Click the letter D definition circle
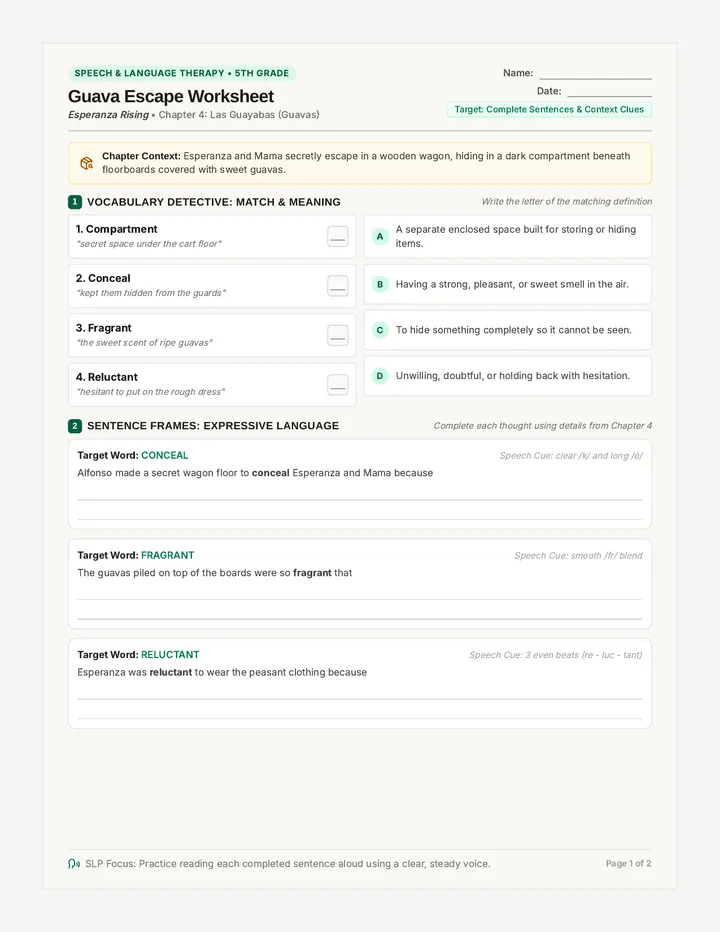Image resolution: width=720 pixels, height=932 pixels. point(380,376)
